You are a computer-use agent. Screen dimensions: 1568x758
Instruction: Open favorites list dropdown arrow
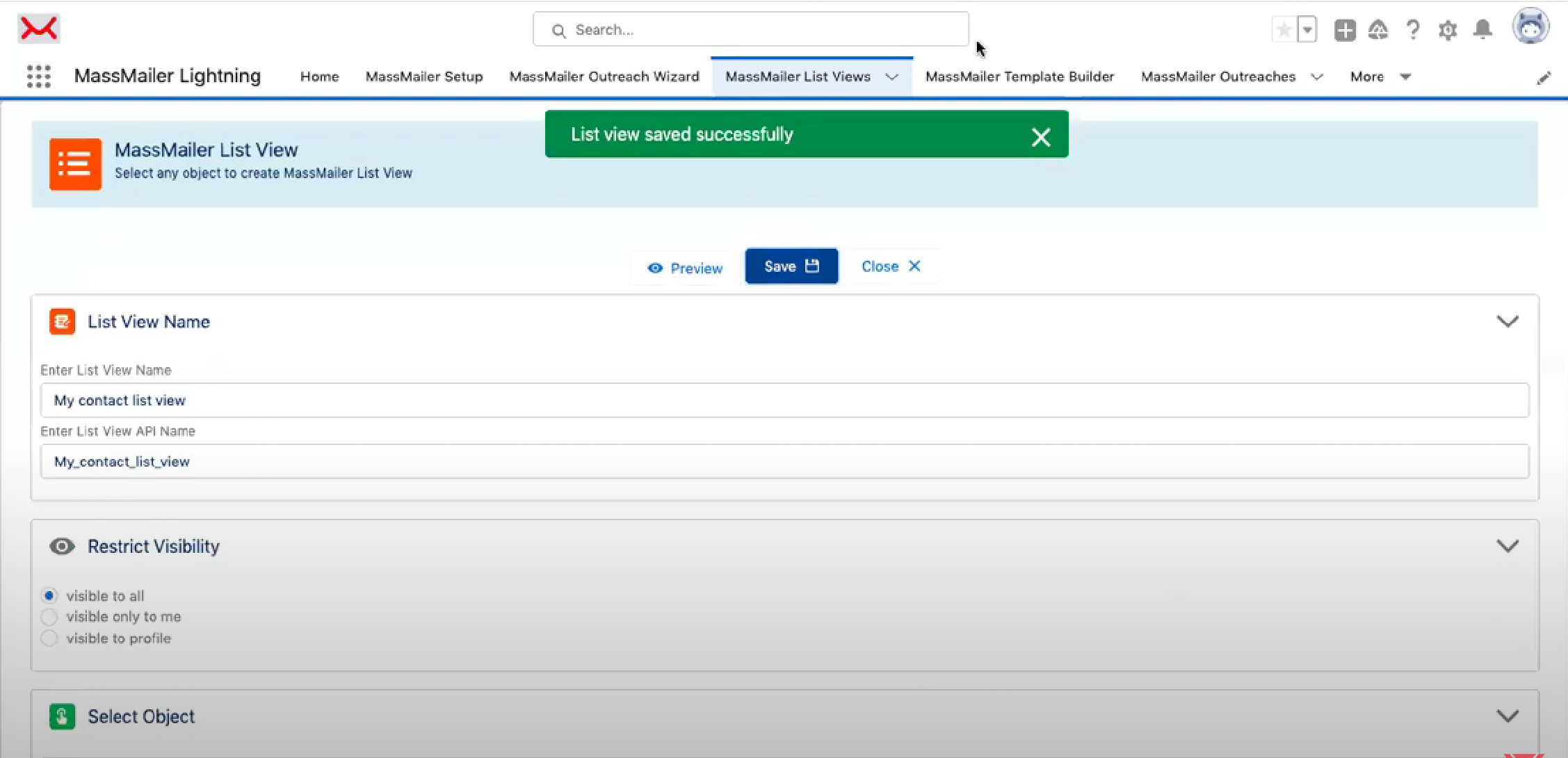pyautogui.click(x=1307, y=30)
